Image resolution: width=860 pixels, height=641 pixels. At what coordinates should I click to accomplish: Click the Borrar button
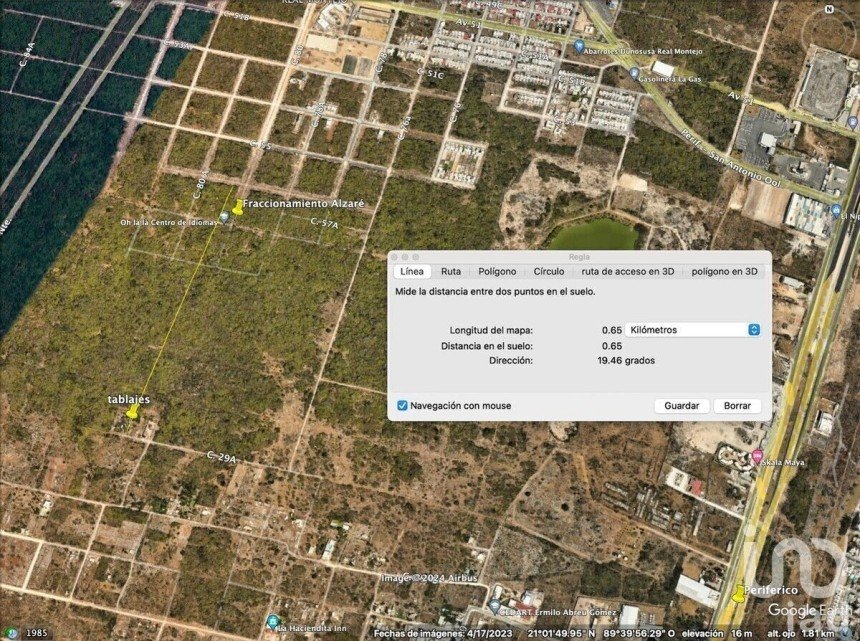coord(737,406)
